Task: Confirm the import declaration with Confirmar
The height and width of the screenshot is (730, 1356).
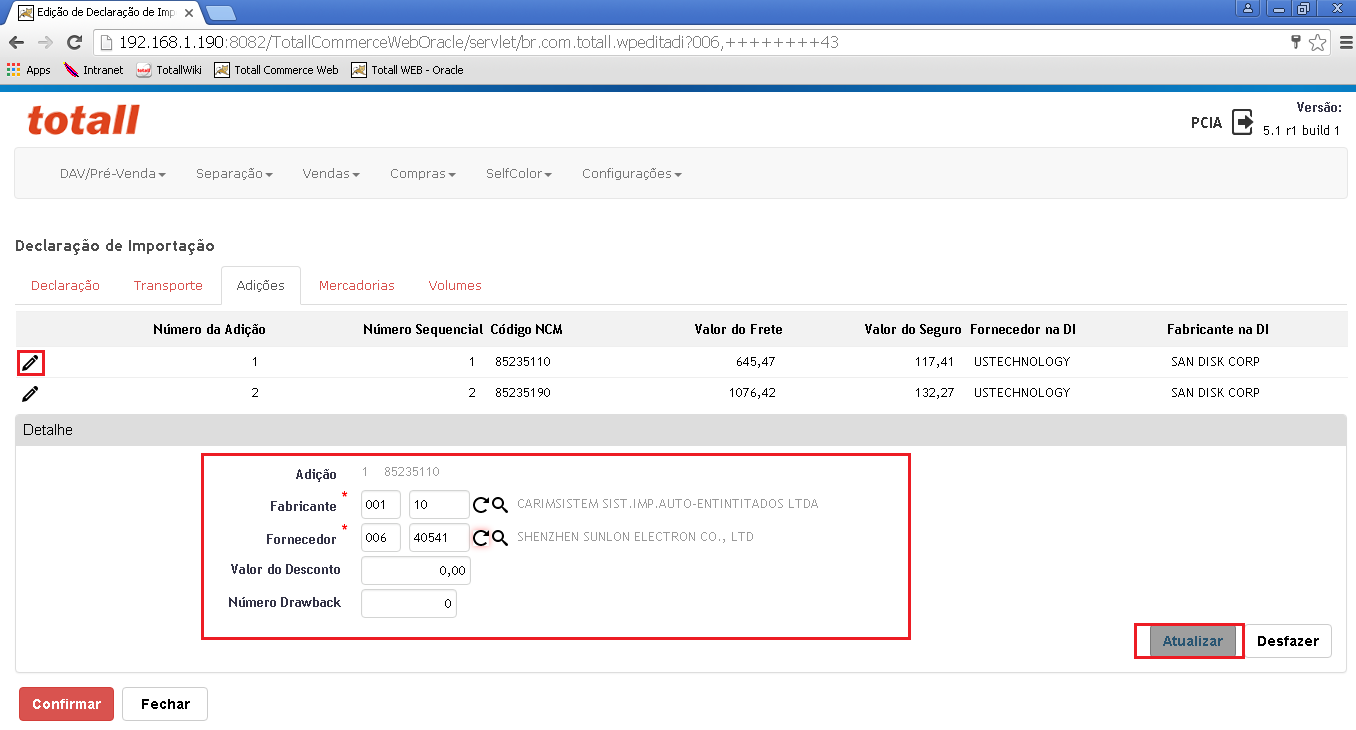Action: [x=66, y=704]
